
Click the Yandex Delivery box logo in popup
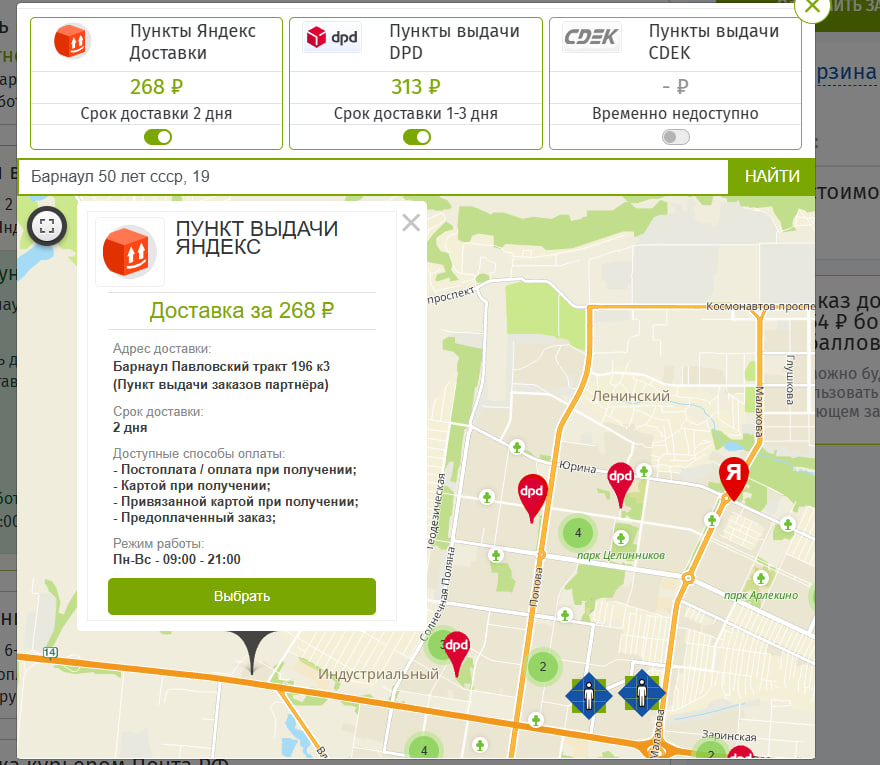tap(130, 252)
